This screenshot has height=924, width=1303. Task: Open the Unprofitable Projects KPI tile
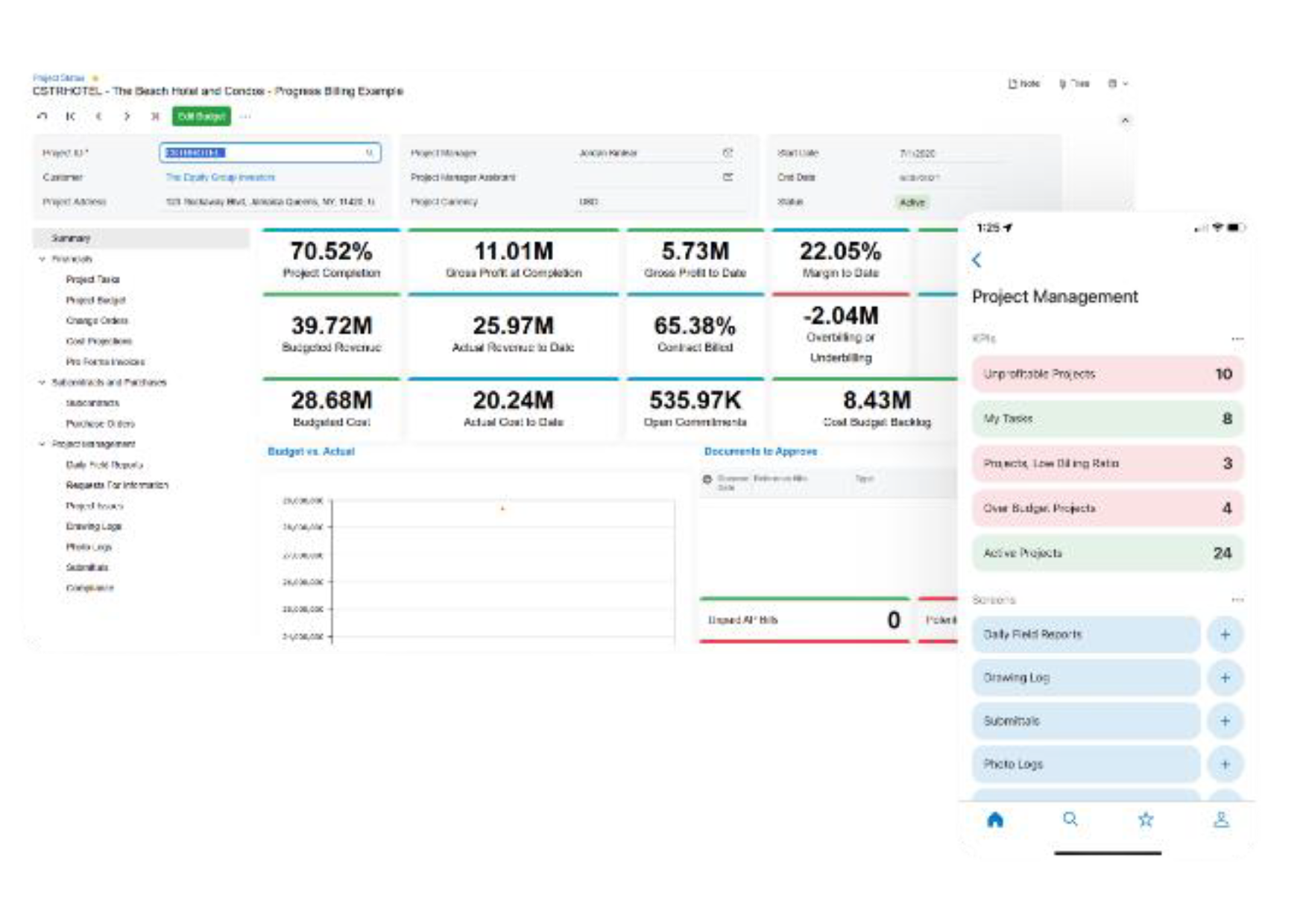1107,374
